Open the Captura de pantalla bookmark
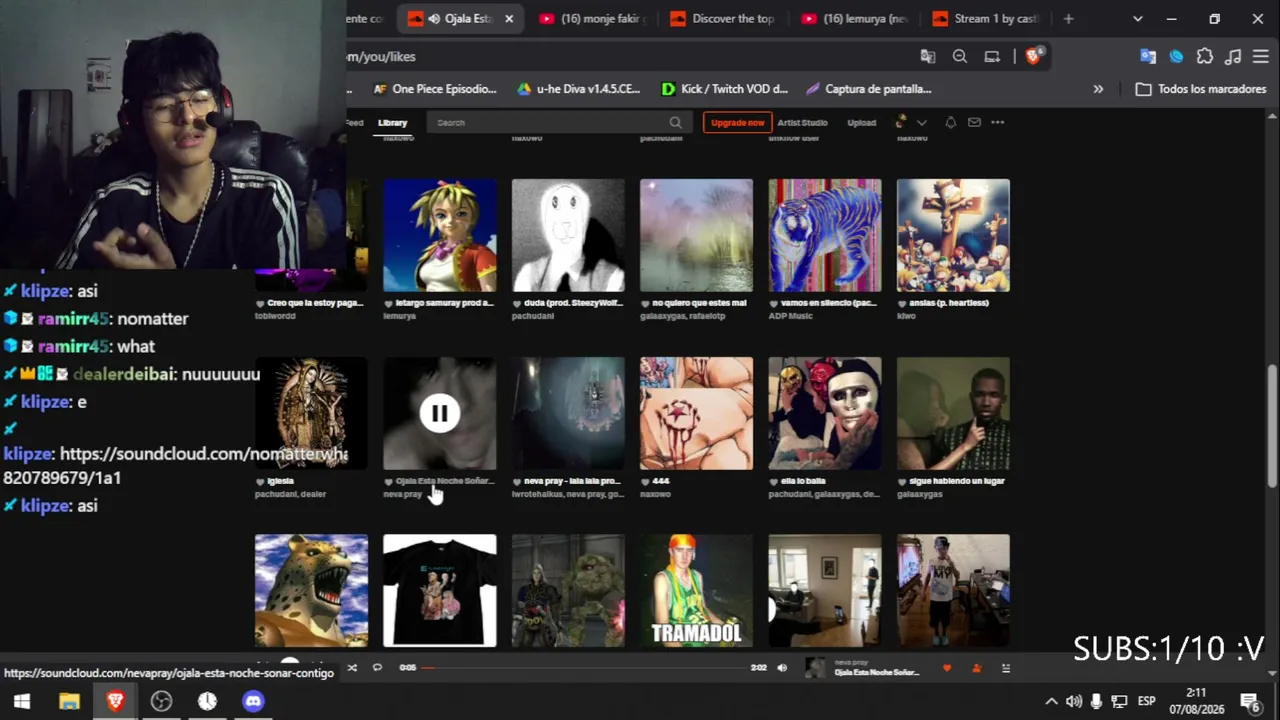 pyautogui.click(x=868, y=89)
